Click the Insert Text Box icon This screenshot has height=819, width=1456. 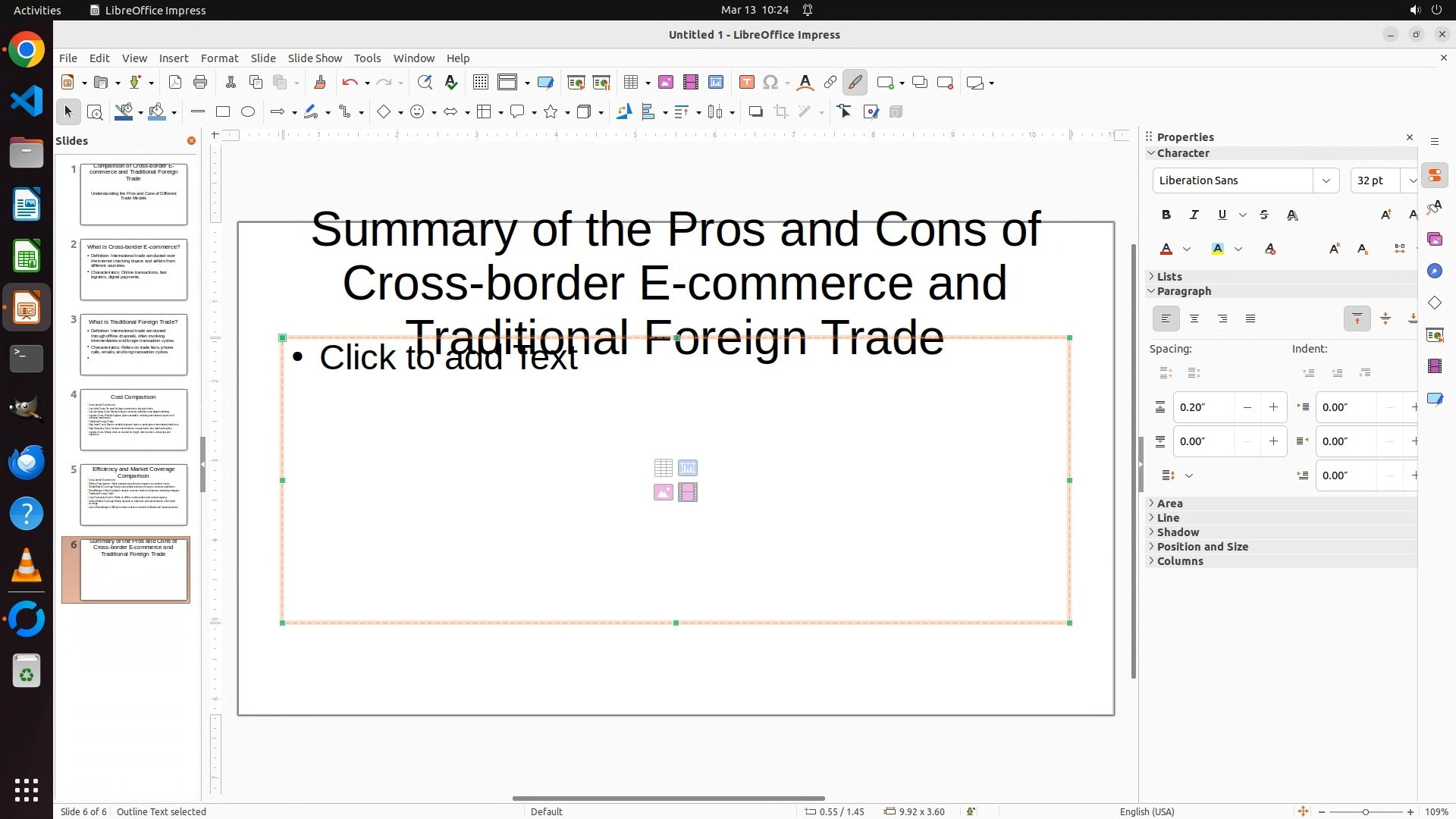point(746,83)
